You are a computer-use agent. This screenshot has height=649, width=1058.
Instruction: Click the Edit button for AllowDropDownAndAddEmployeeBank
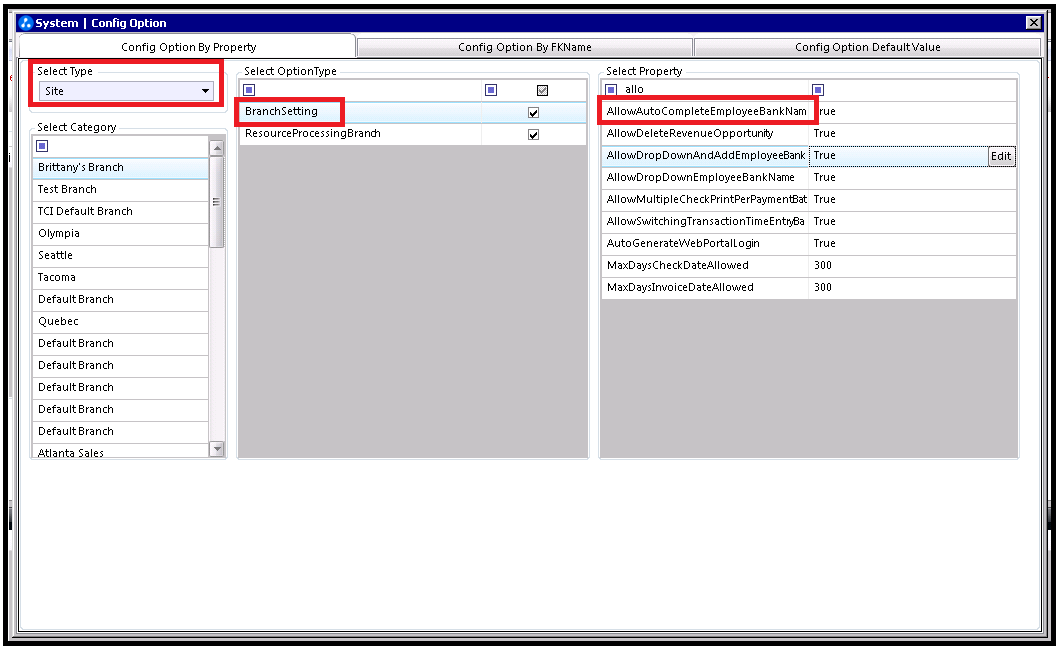click(1001, 156)
